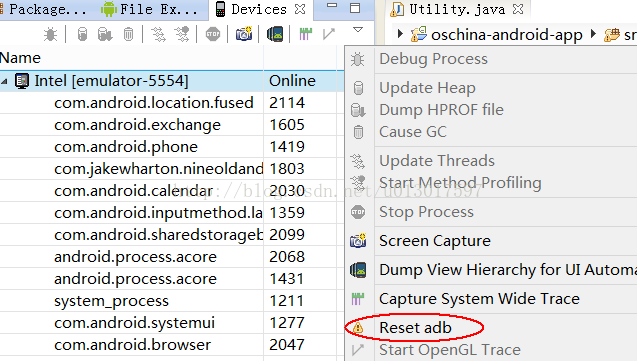Image resolution: width=637 pixels, height=361 pixels.
Task: Click the Debug Process toolbar bug icon
Action: coord(50,35)
